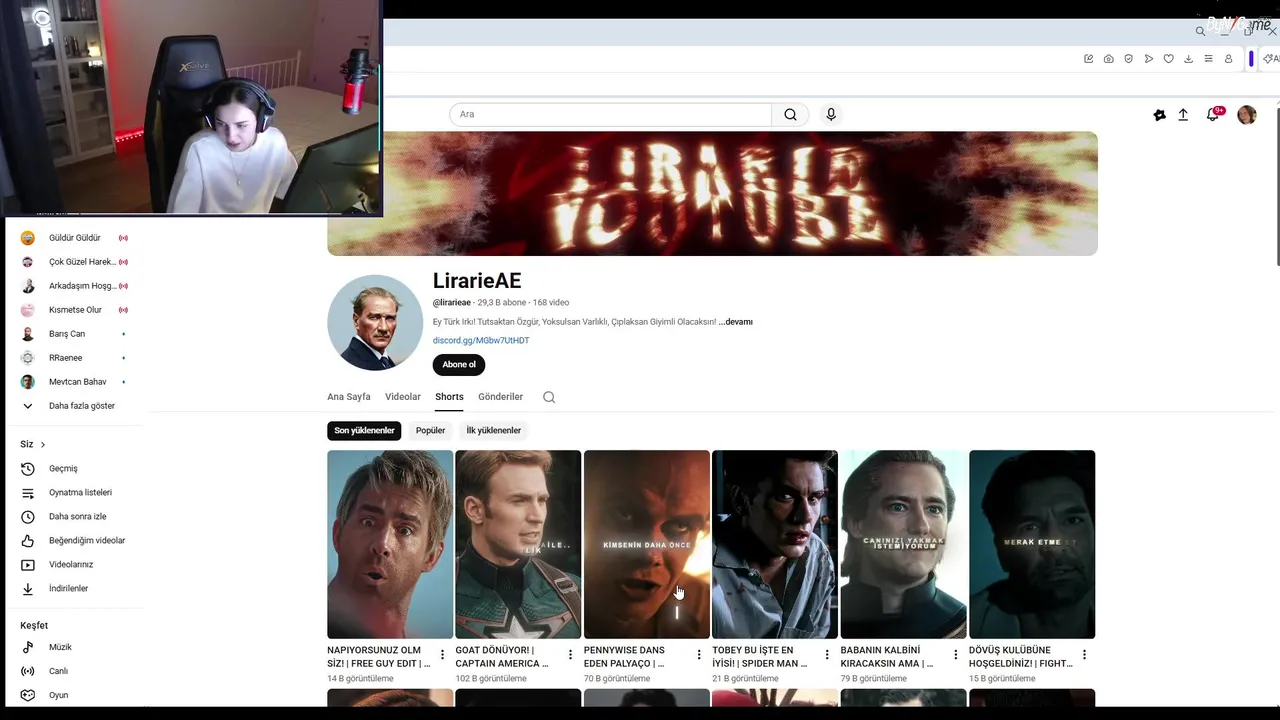Open Mevtcan Bahav subscription channel
This screenshot has width=1280, height=720.
pyautogui.click(x=80, y=382)
